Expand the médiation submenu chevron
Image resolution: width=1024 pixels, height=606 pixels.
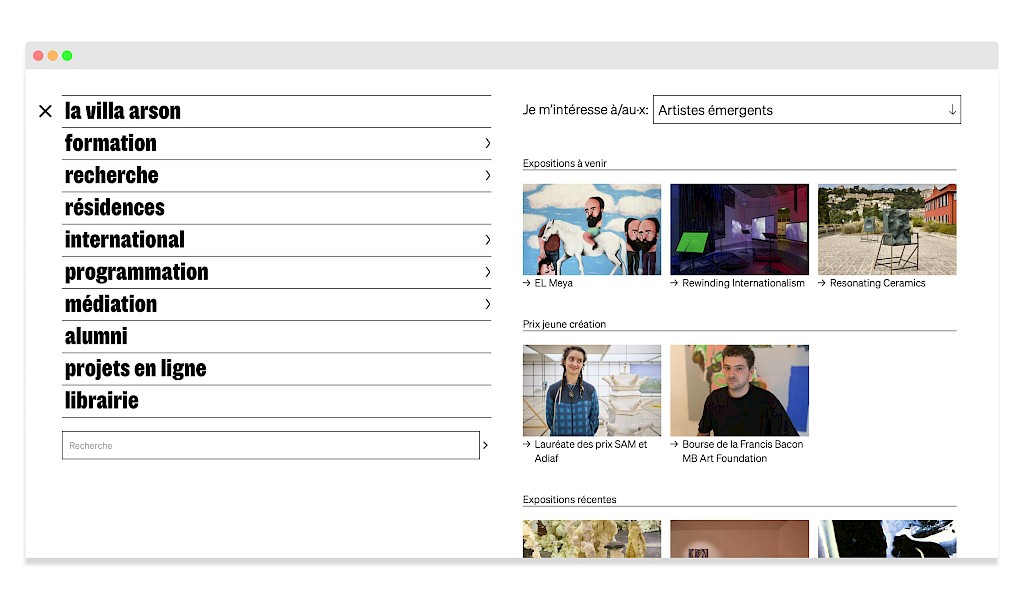pos(487,304)
